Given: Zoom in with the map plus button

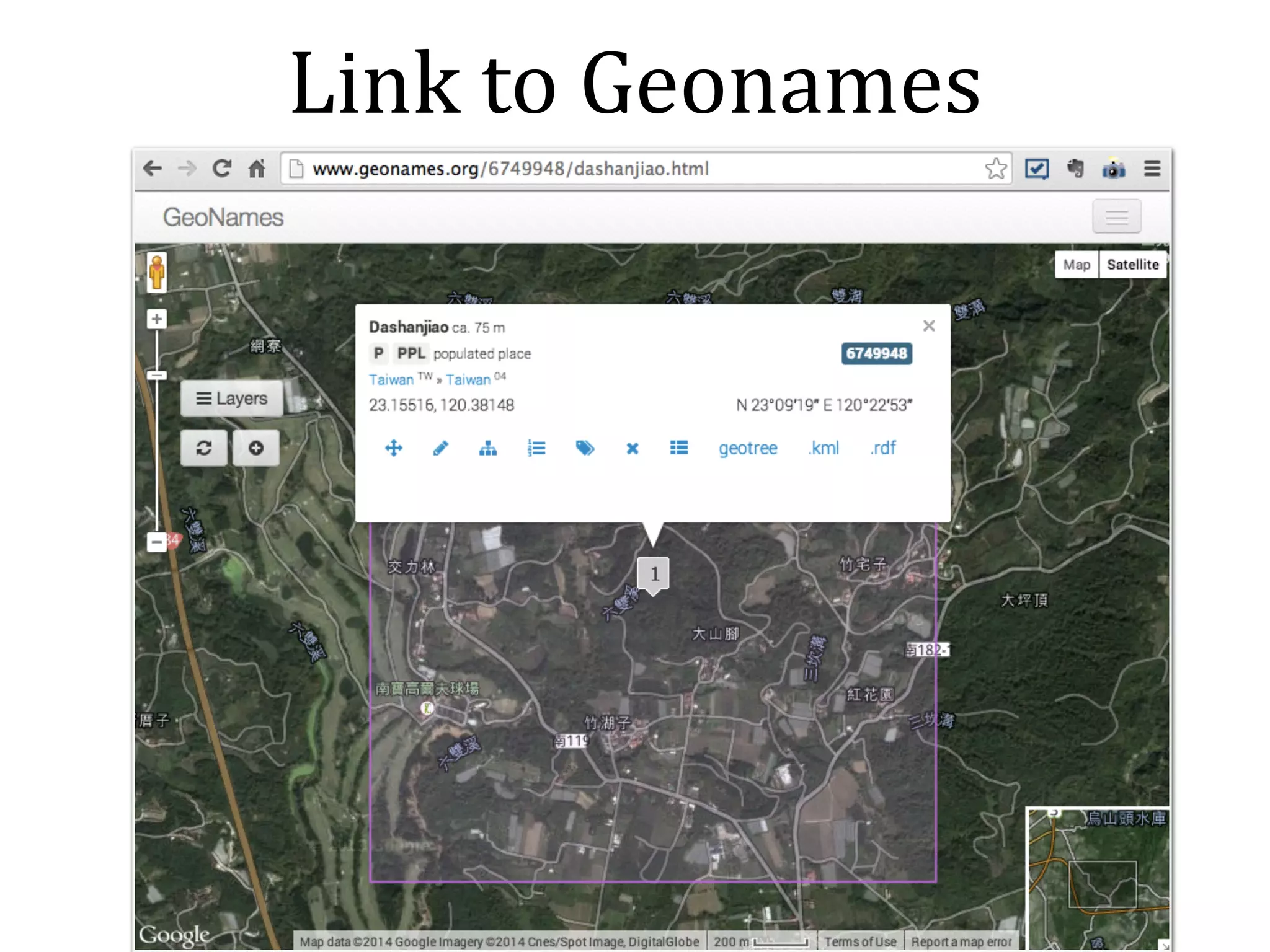Looking at the screenshot, I should [157, 319].
